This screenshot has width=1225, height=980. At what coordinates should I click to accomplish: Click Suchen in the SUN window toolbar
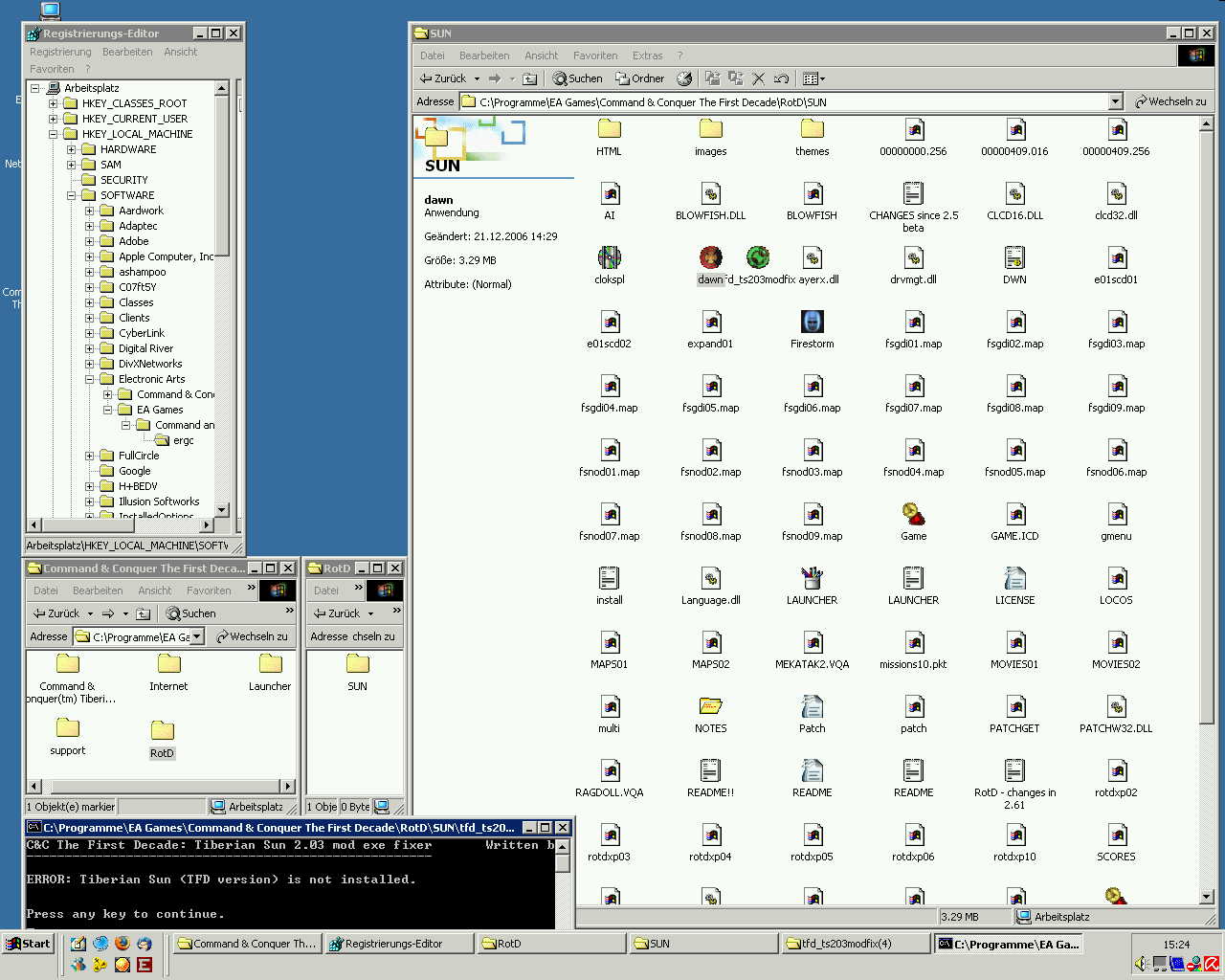(577, 78)
